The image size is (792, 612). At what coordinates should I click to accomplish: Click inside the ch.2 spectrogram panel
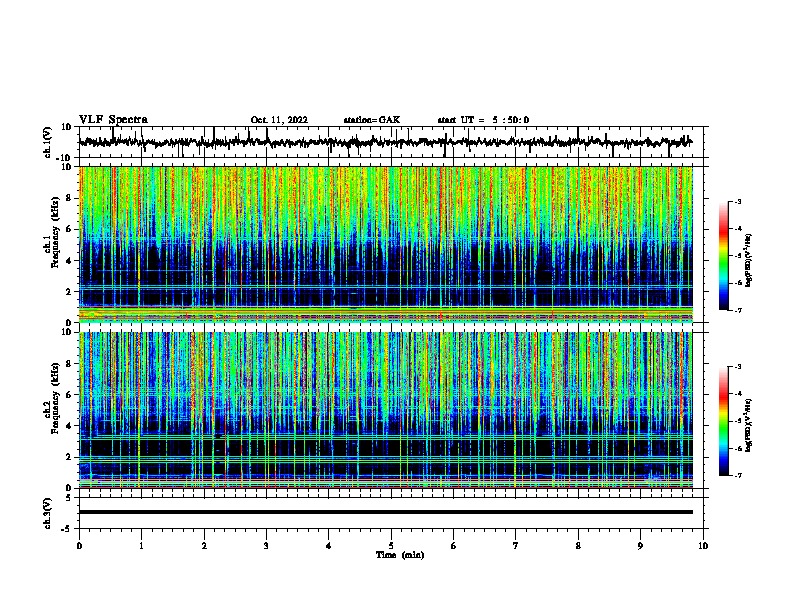(386, 410)
